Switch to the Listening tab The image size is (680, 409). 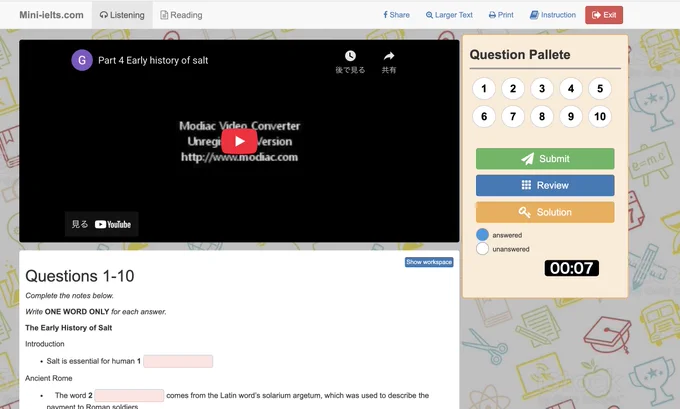122,15
